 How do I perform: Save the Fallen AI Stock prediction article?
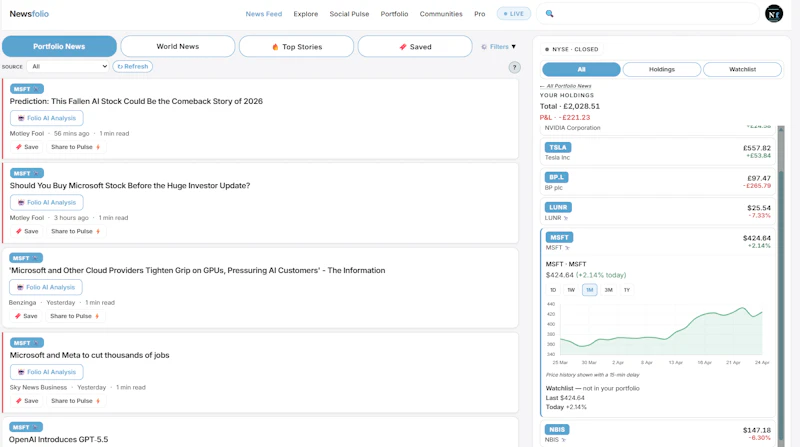pyautogui.click(x=27, y=147)
